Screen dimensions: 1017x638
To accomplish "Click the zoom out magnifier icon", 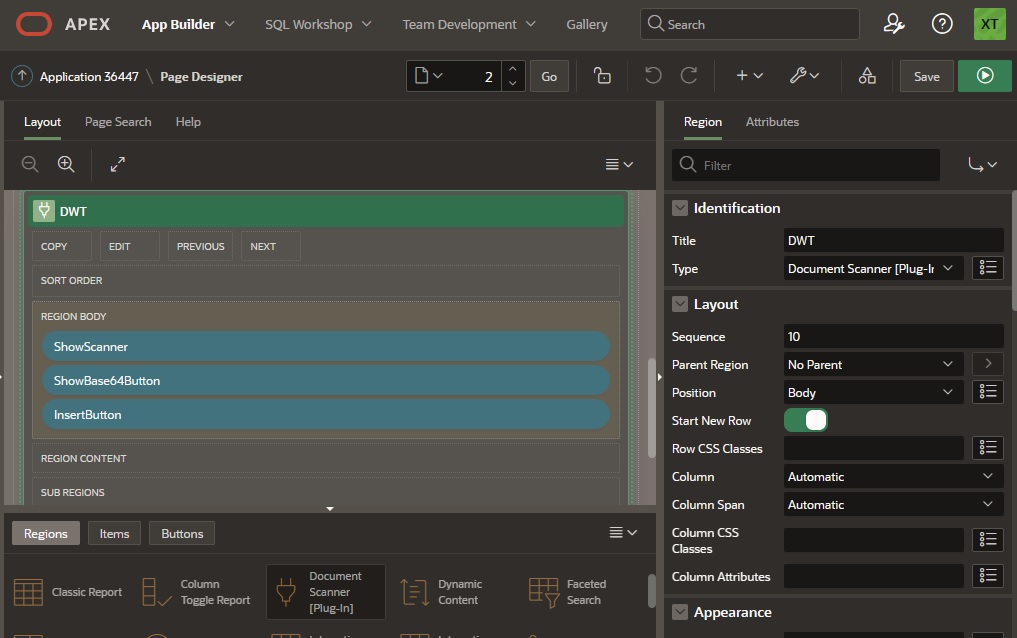I will 30,164.
